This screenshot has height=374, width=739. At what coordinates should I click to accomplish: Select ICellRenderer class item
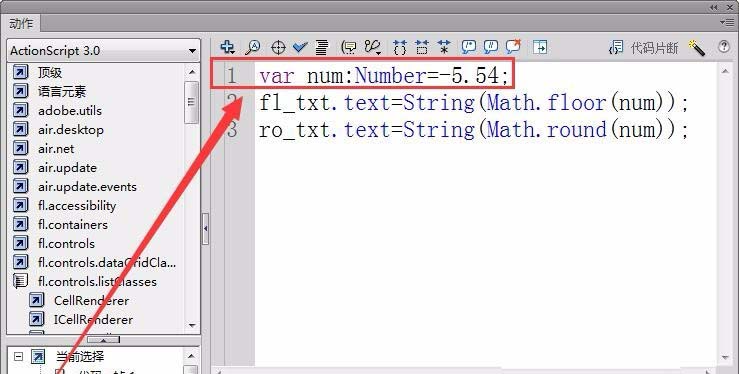[93, 319]
